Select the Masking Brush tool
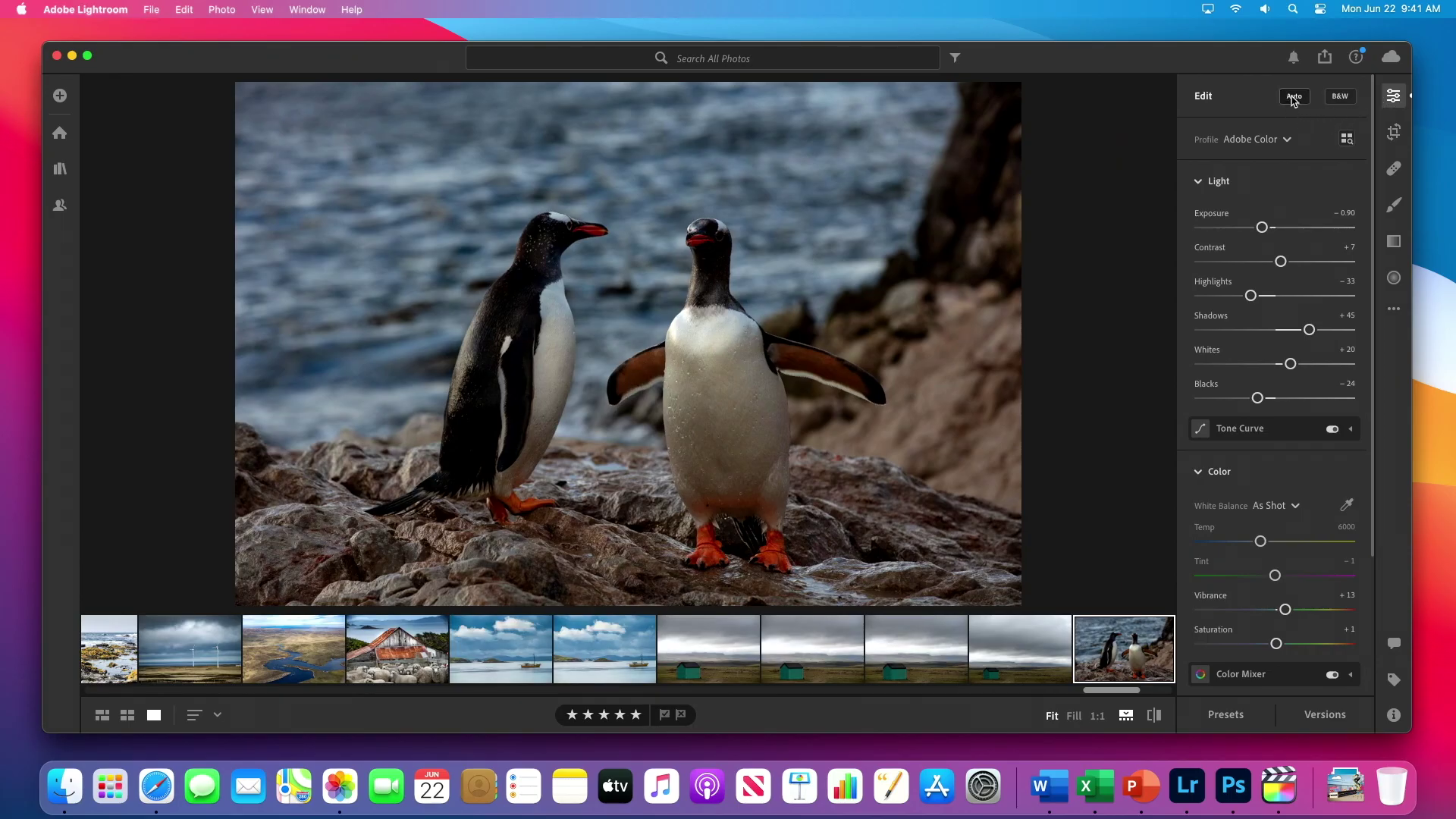 tap(1394, 205)
